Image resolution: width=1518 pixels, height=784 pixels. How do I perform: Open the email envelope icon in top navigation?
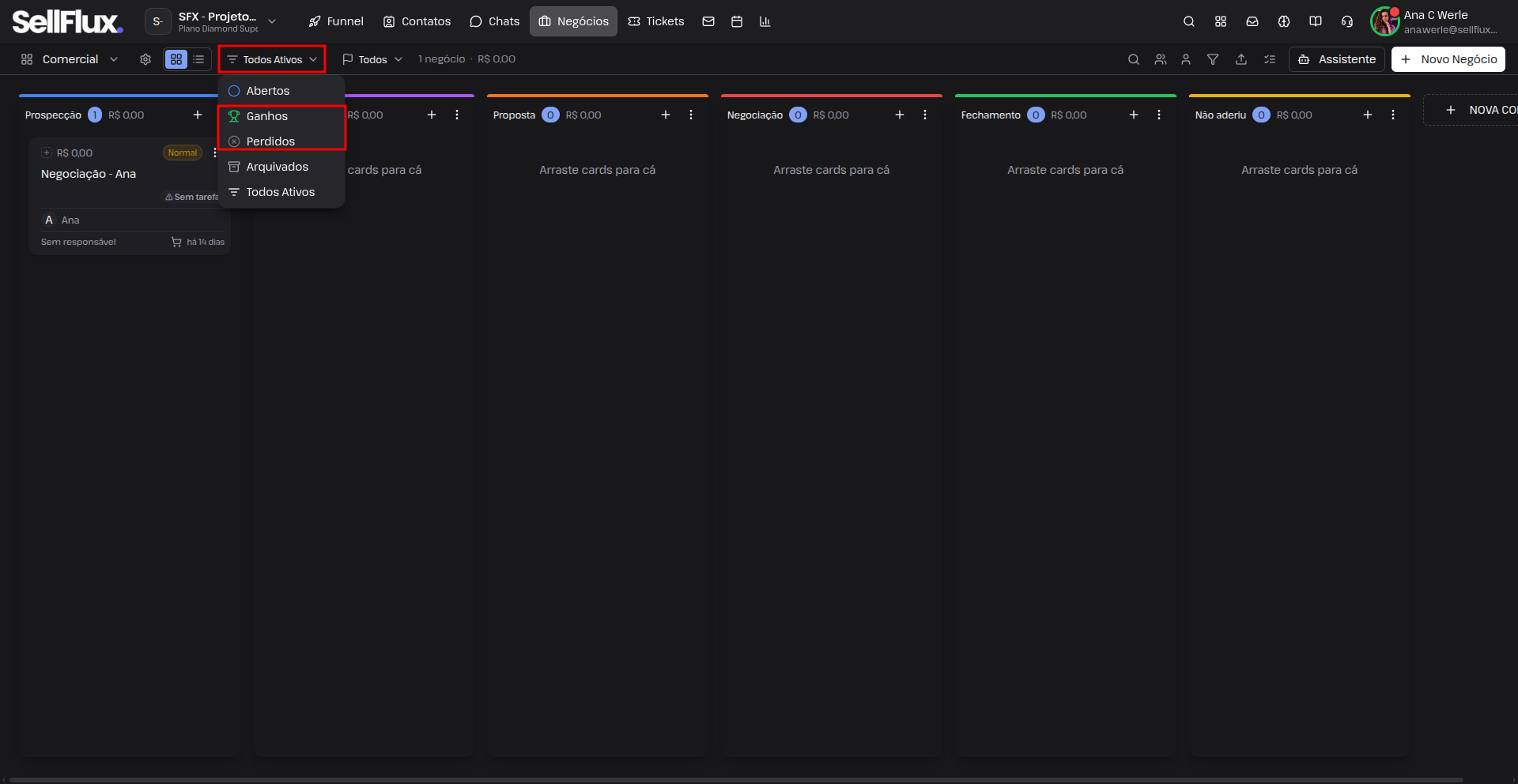click(x=708, y=21)
